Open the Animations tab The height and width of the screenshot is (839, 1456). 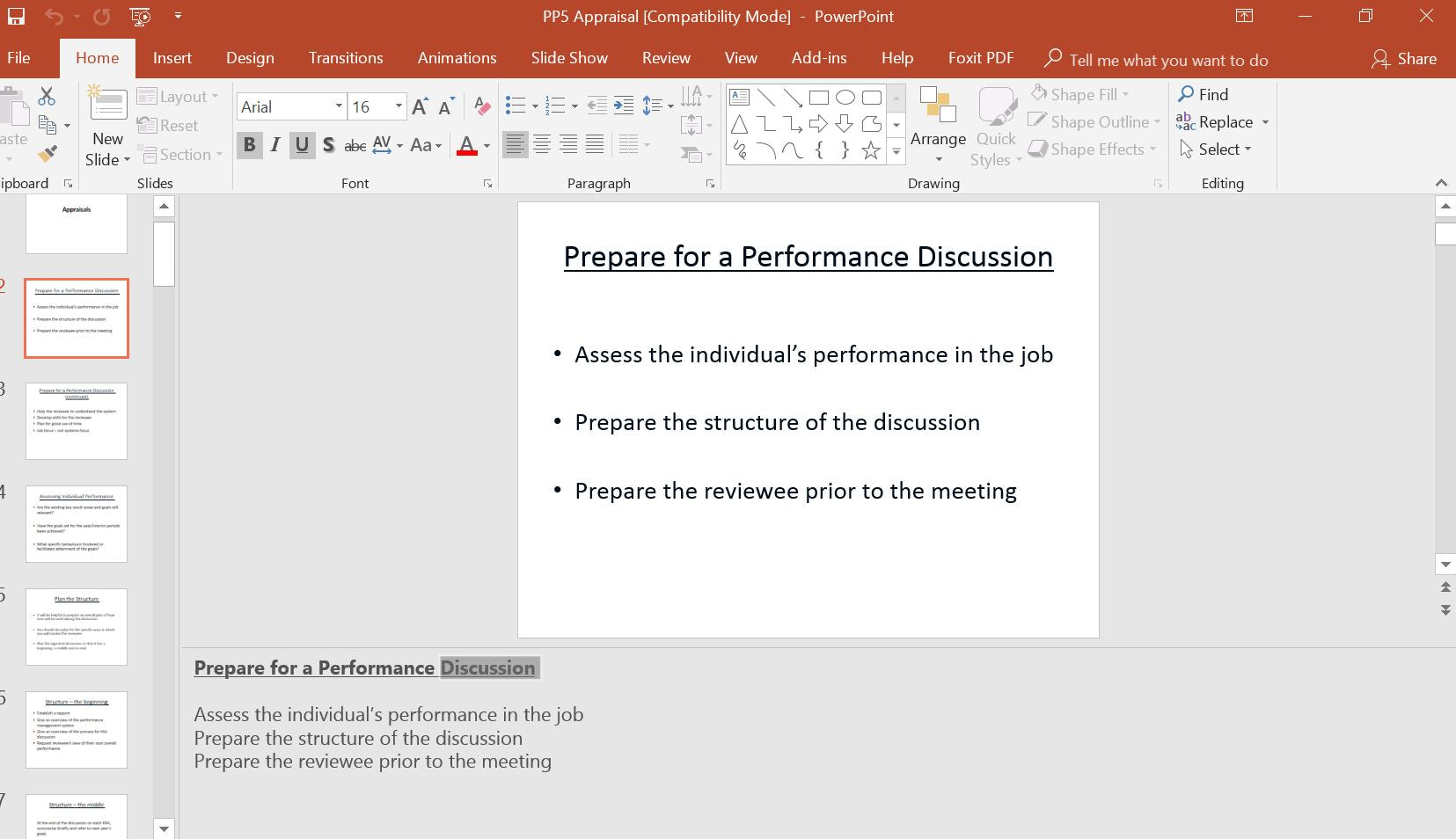pos(457,58)
